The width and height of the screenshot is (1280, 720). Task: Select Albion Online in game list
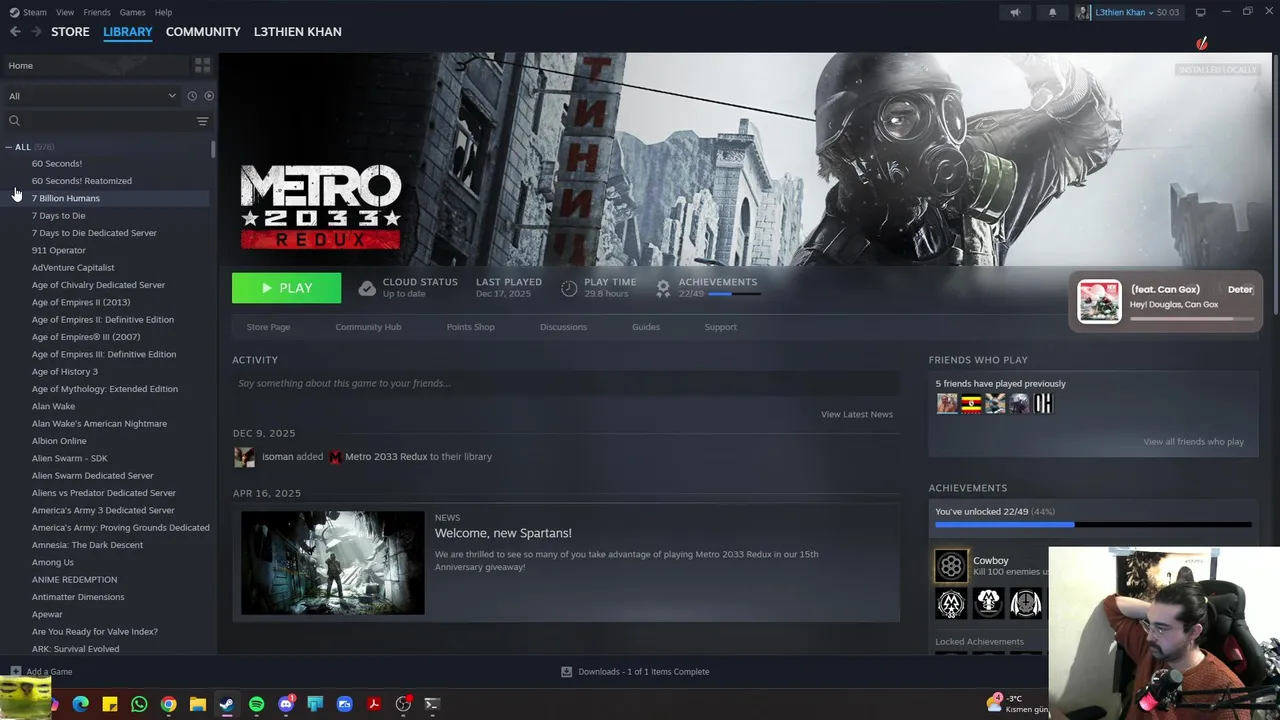coord(59,441)
